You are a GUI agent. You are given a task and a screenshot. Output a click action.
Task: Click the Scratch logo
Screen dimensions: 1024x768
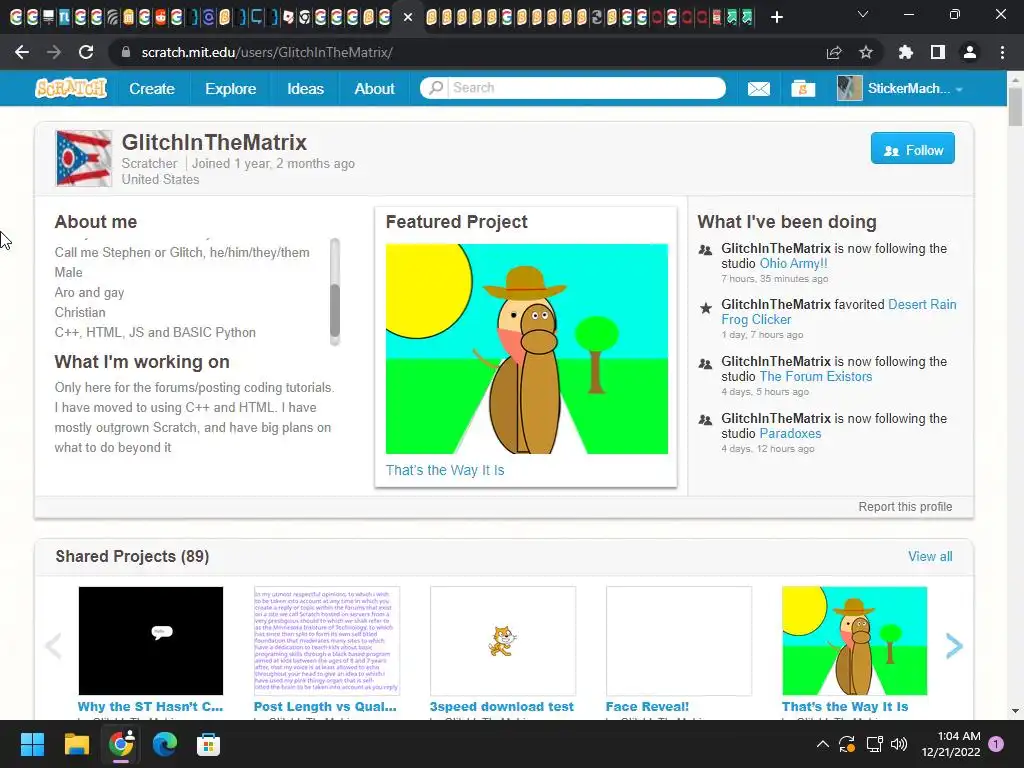tap(71, 88)
